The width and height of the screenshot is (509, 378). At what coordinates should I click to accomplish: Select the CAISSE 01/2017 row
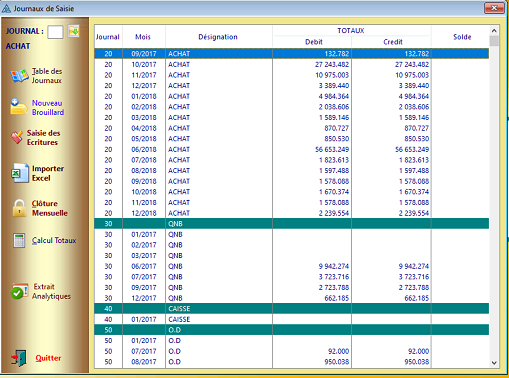point(292,319)
